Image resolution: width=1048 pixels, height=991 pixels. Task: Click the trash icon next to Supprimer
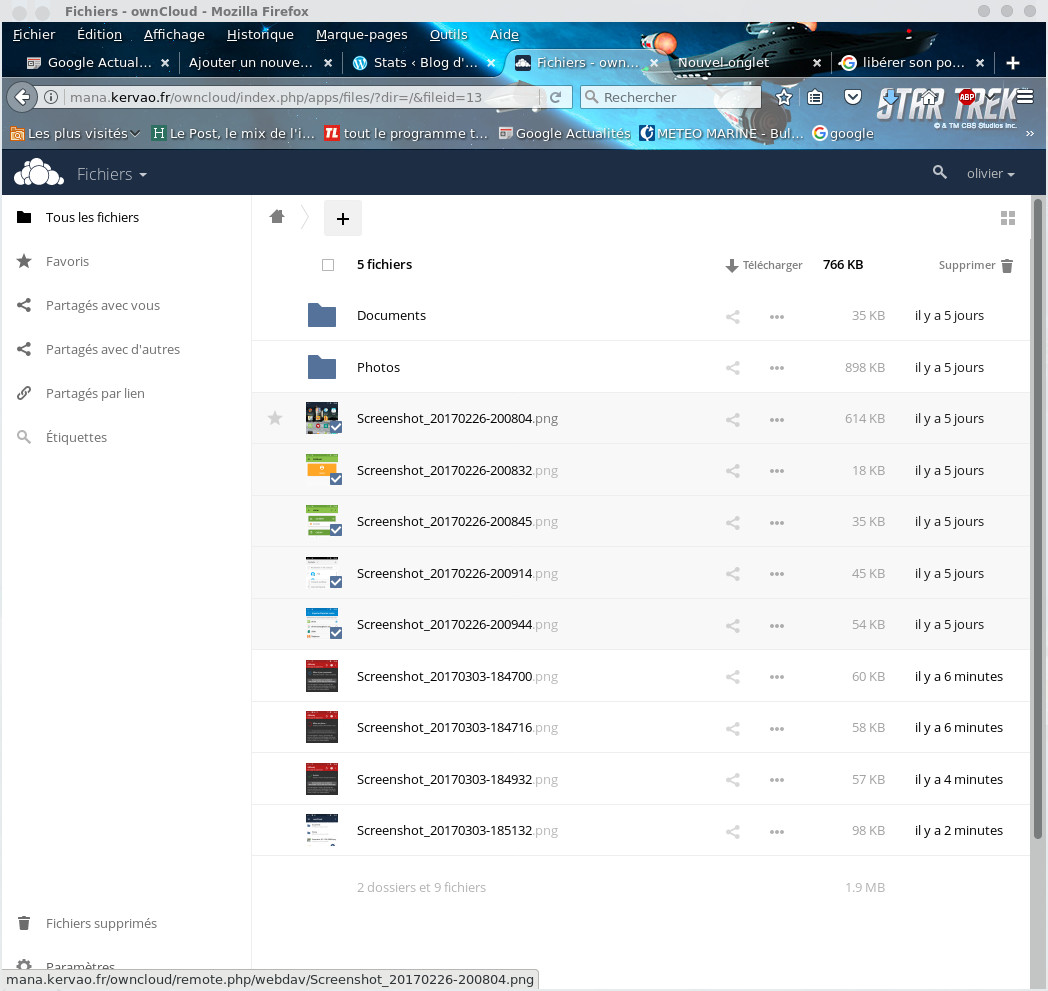coord(1007,266)
